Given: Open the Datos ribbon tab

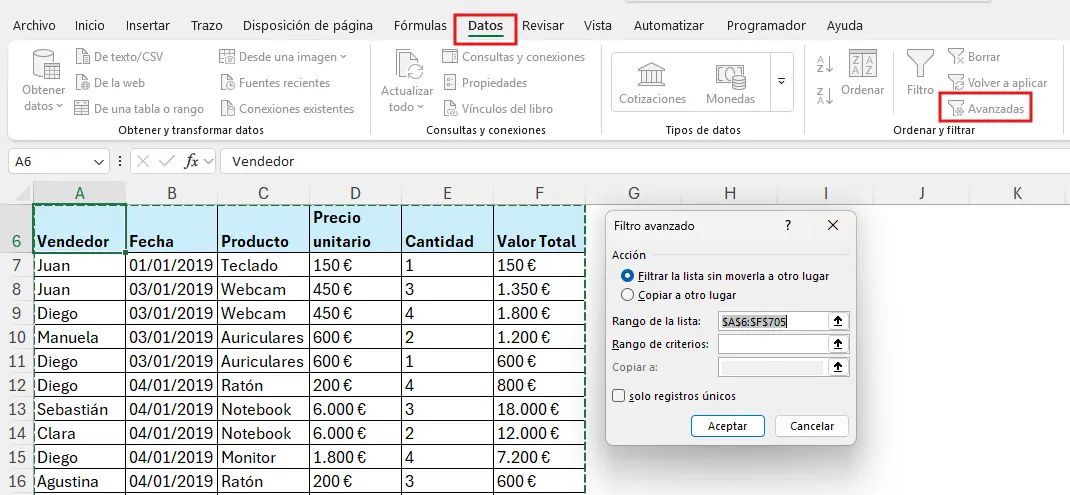Looking at the screenshot, I should click(485, 25).
